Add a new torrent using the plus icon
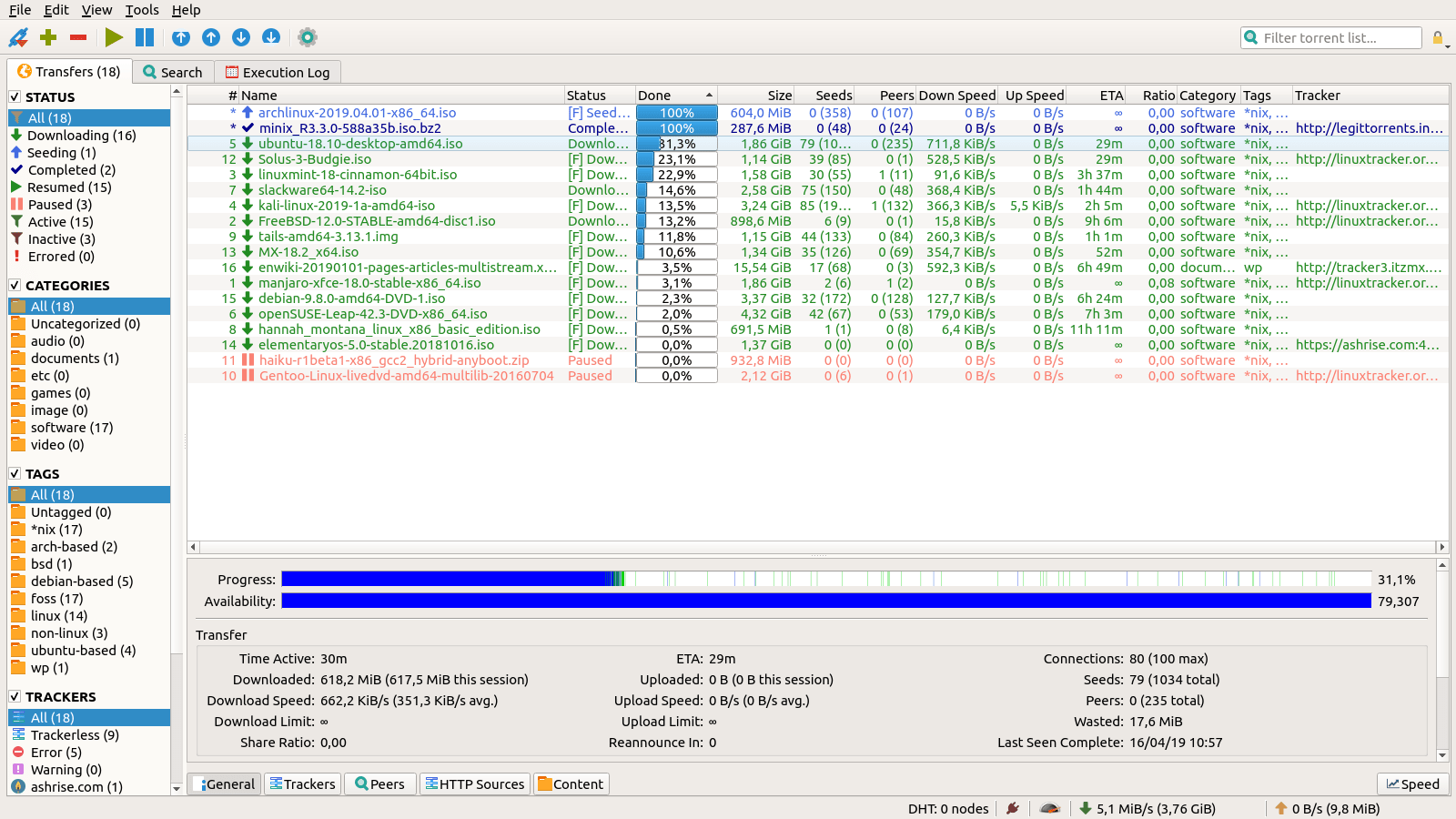 click(x=48, y=37)
